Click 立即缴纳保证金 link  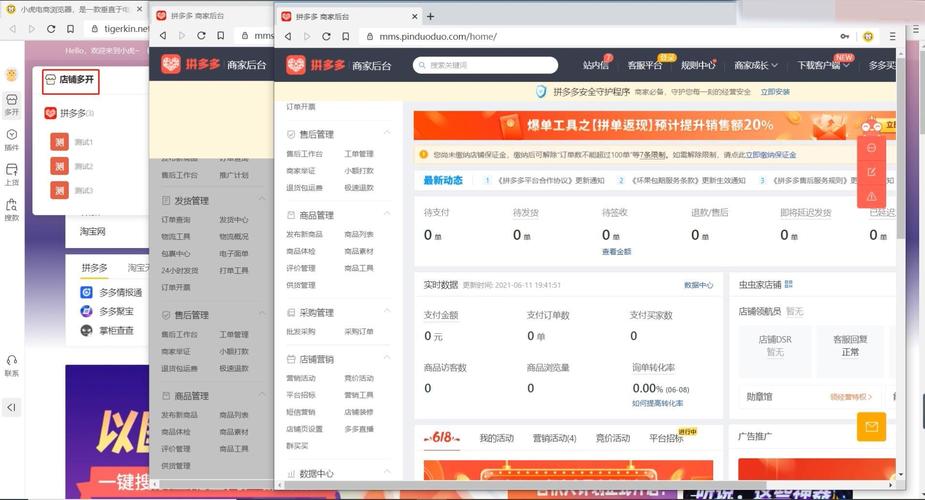[770, 155]
